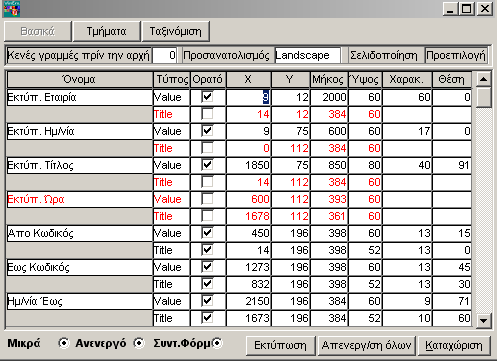Uncheck Ορατό for Εκτύπ. Εταιρία Value row
The height and width of the screenshot is (361, 497).
click(x=207, y=97)
